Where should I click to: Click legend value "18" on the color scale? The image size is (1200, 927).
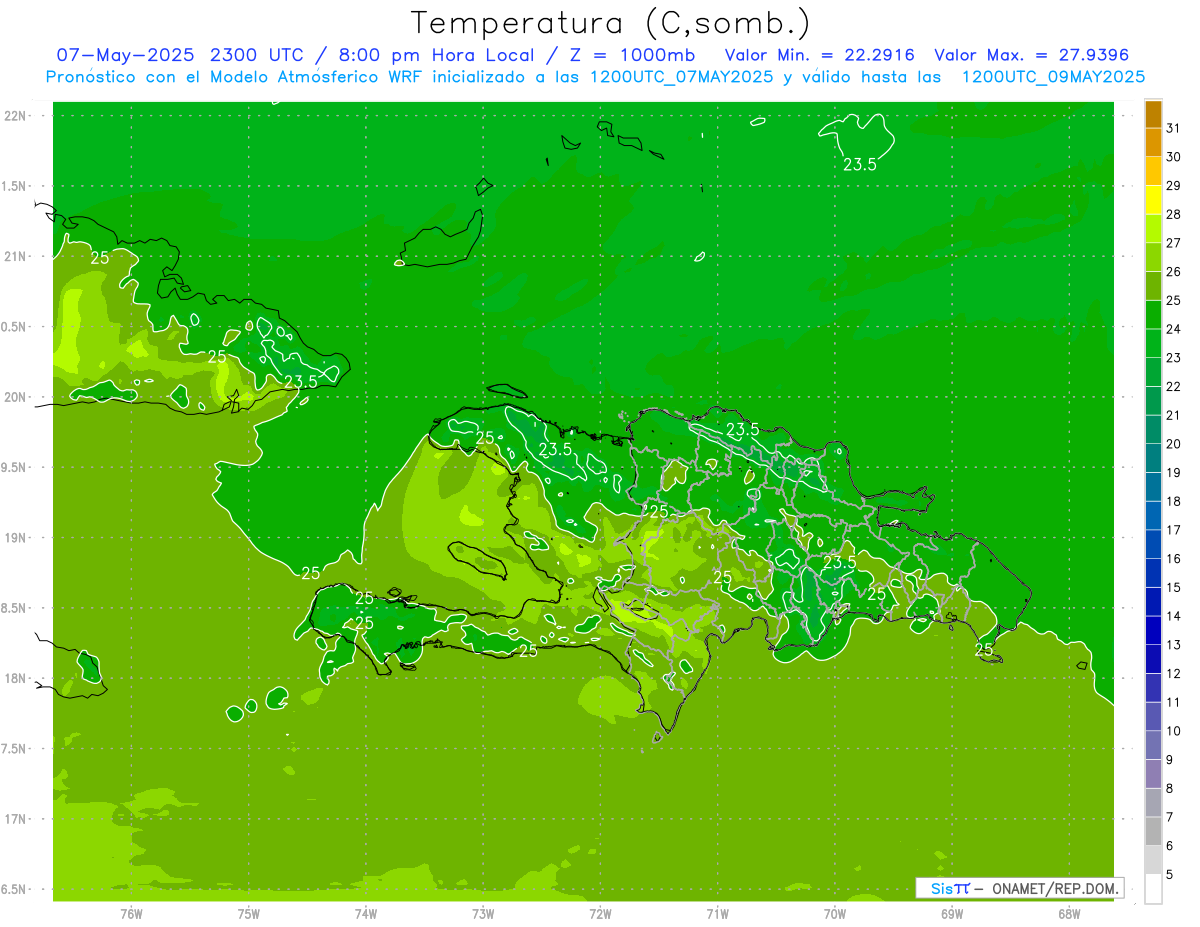pos(1173,501)
